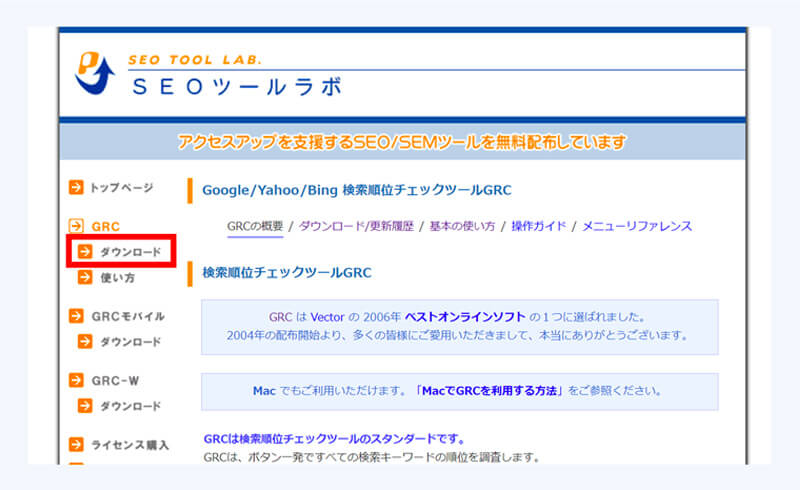The width and height of the screenshot is (800, 490).
Task: Switch to ダウンロード/更新履歴 tab
Action: [356, 226]
